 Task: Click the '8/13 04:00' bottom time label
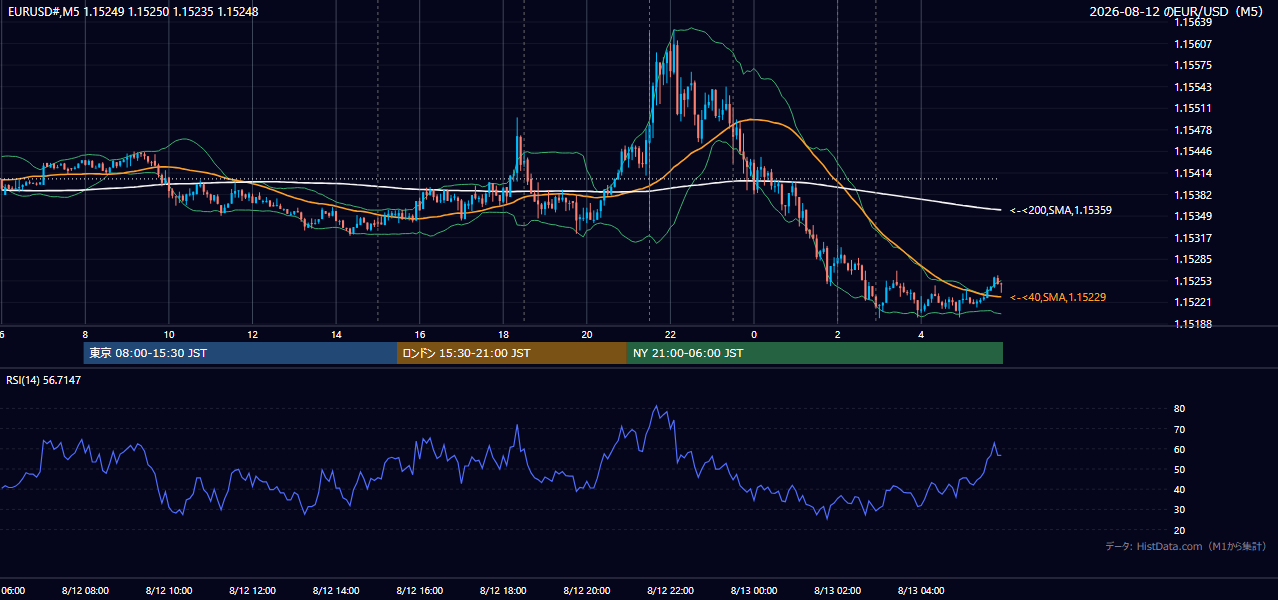pos(921,591)
